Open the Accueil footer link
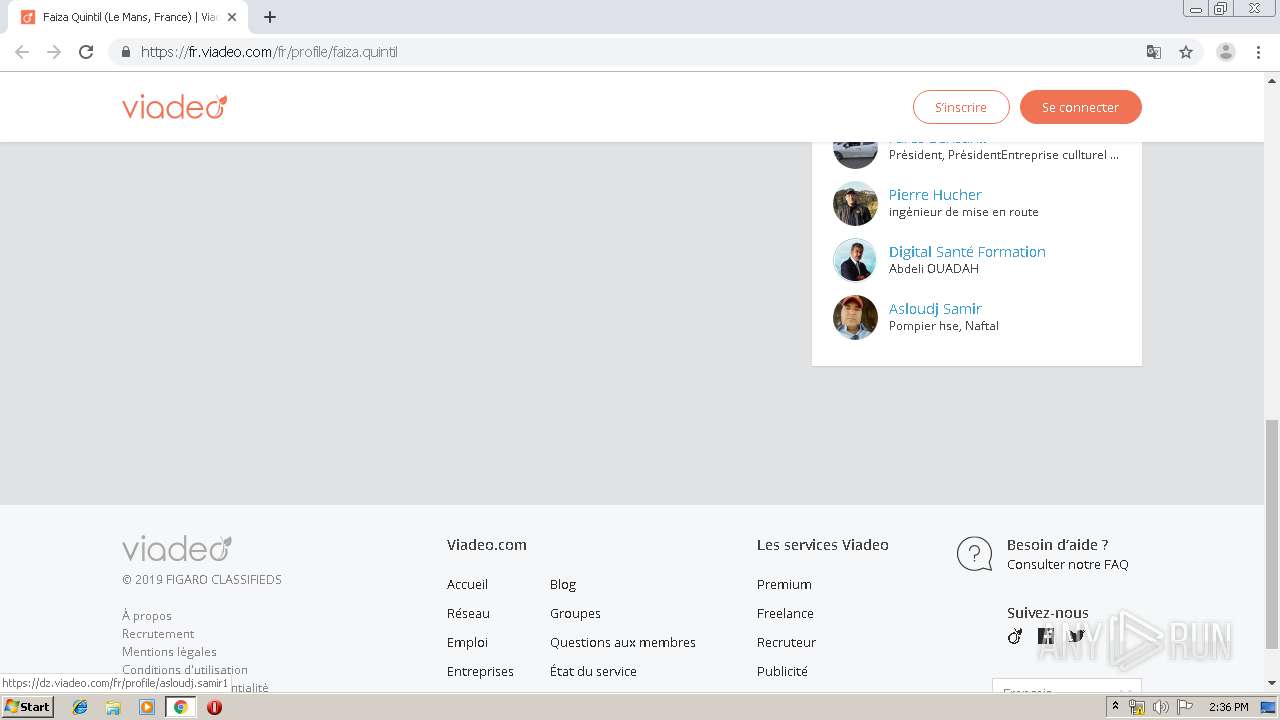The height and width of the screenshot is (720, 1280). [467, 584]
